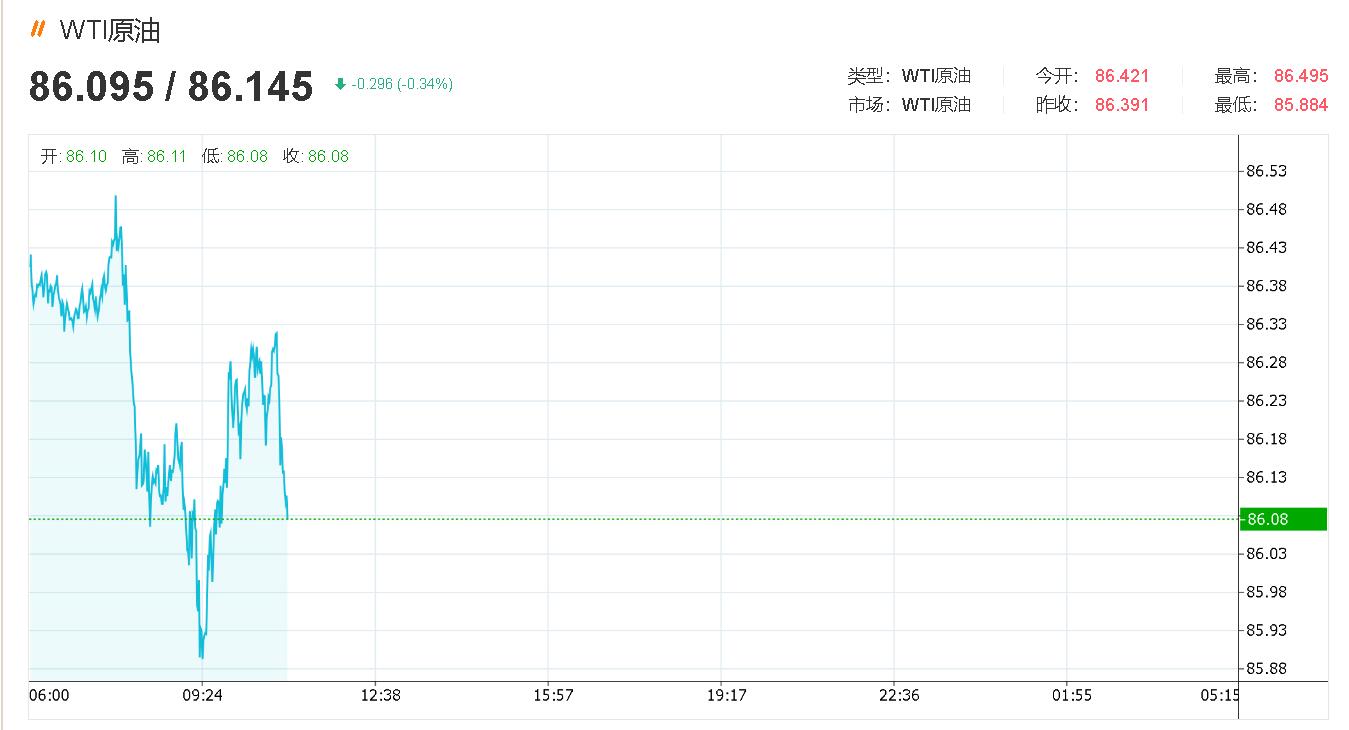Click the 85.88 price axis label
The height and width of the screenshot is (730, 1349).
coord(1266,668)
